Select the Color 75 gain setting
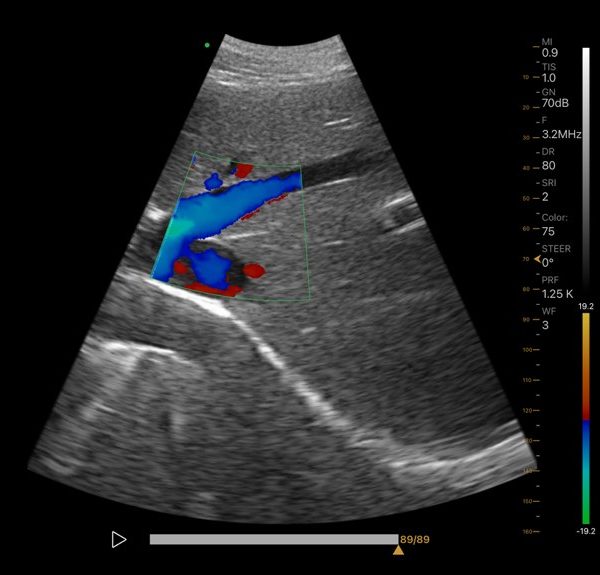 coord(554,222)
